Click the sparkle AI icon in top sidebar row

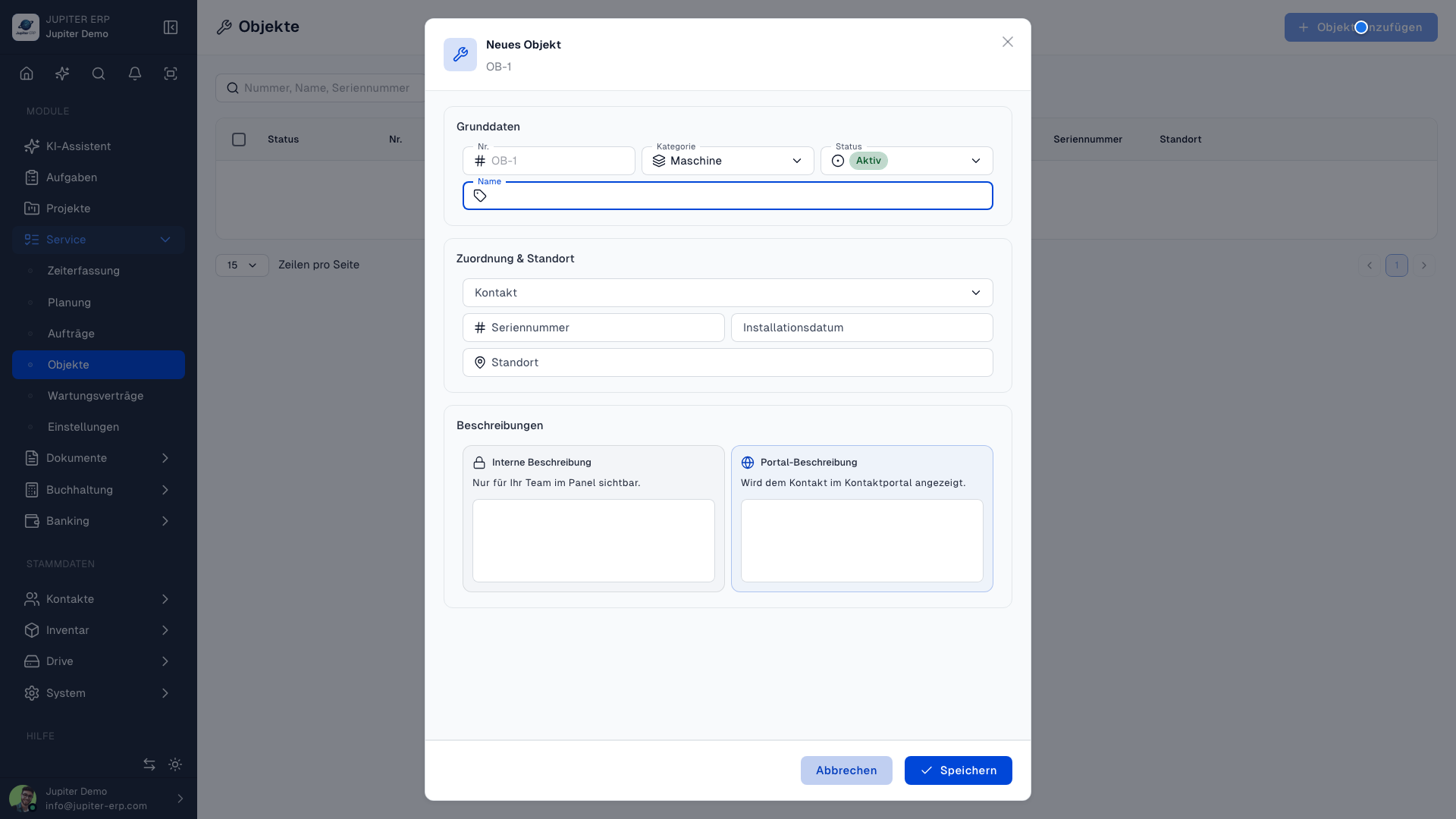pos(62,74)
